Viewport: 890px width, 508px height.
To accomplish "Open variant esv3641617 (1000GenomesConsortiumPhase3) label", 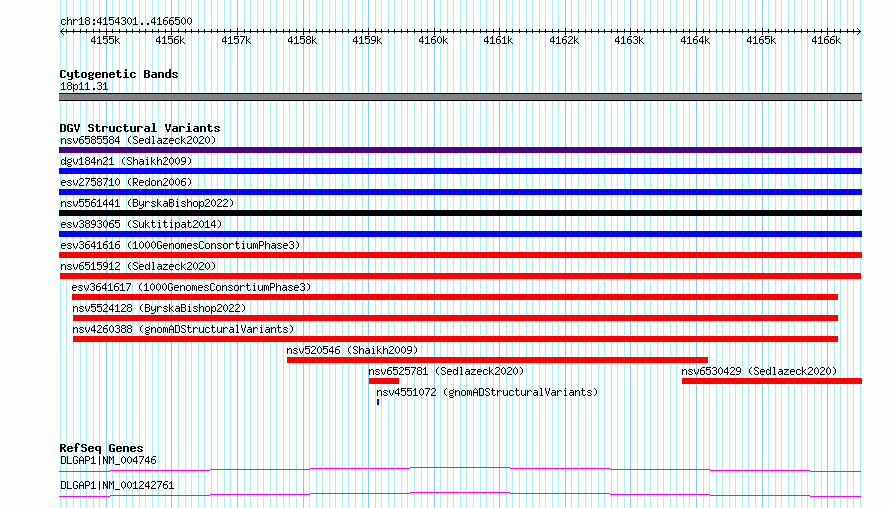I will [x=191, y=287].
